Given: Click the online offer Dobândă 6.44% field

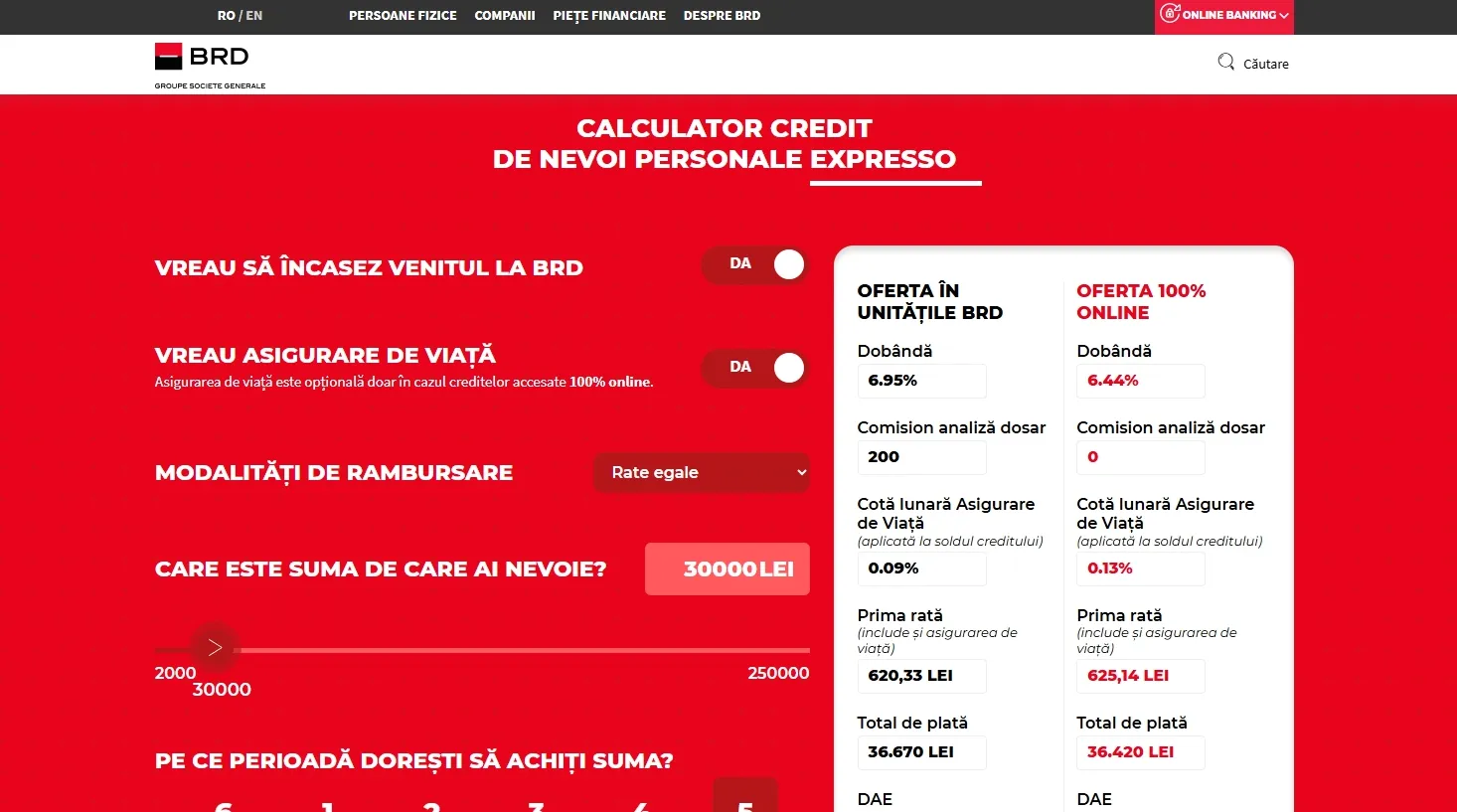Looking at the screenshot, I should click(1140, 381).
